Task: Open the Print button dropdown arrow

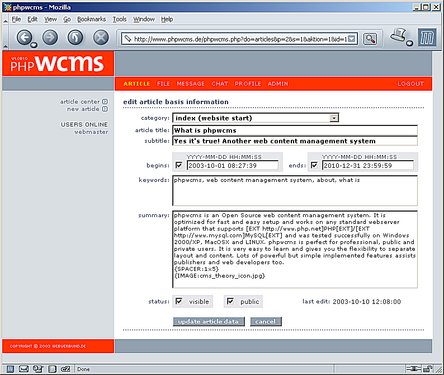Action: click(410, 43)
